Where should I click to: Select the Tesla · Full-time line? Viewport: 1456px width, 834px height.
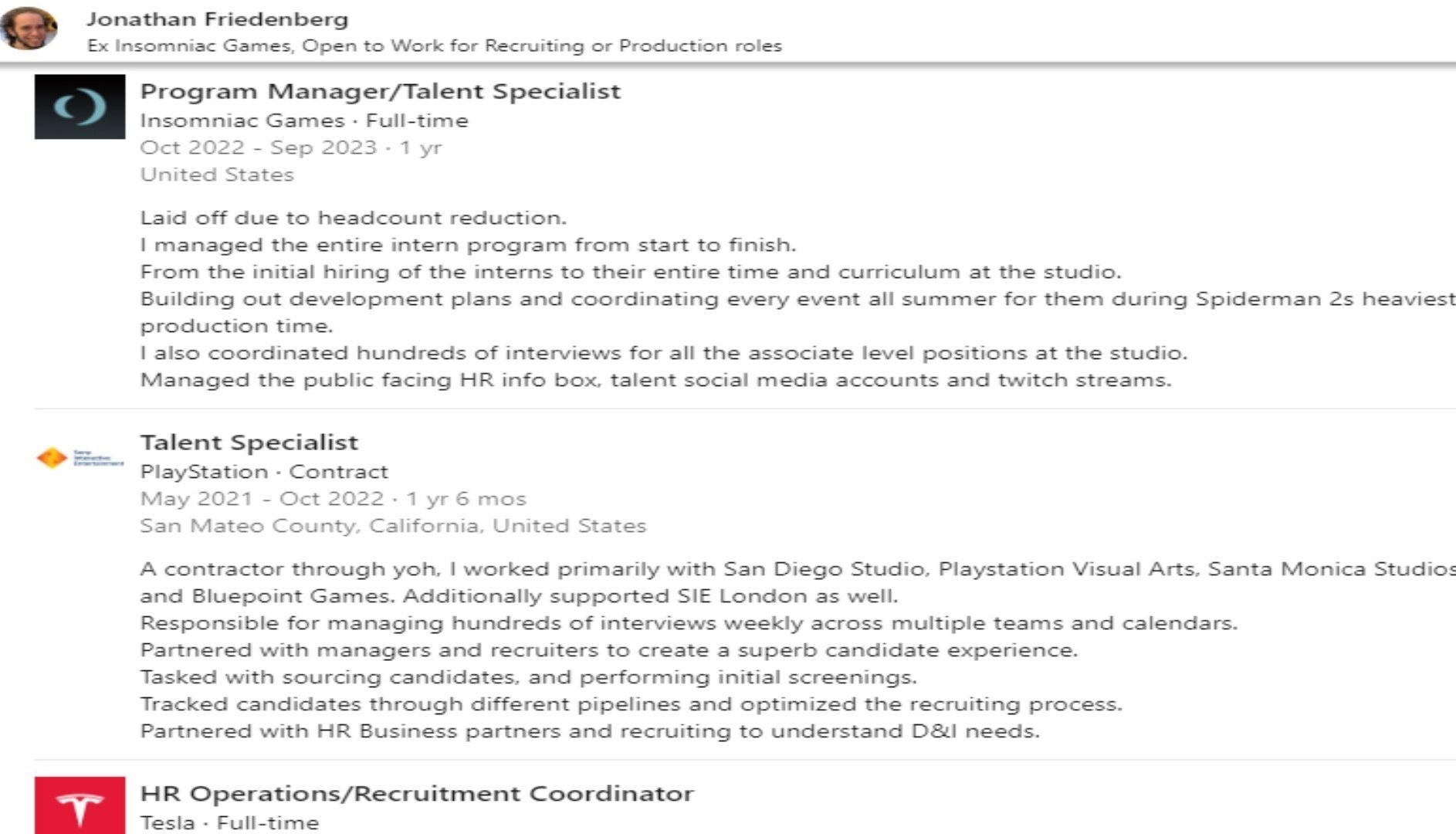point(229,822)
